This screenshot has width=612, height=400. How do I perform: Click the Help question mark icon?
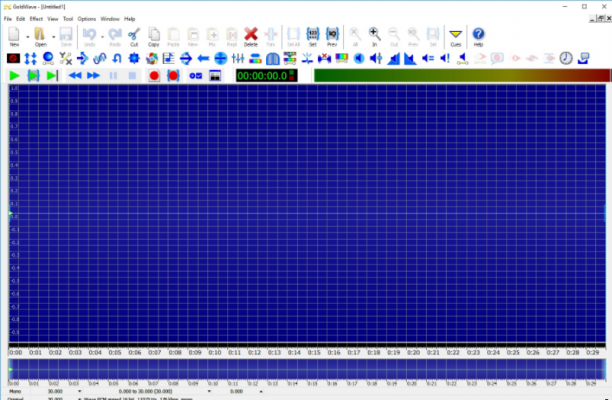[478, 37]
